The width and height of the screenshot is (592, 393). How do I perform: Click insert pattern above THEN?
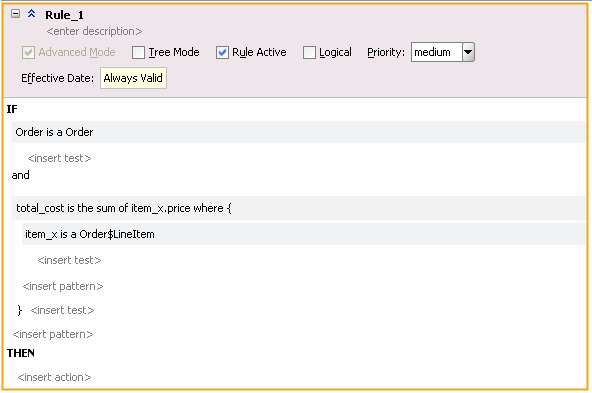[x=53, y=334]
